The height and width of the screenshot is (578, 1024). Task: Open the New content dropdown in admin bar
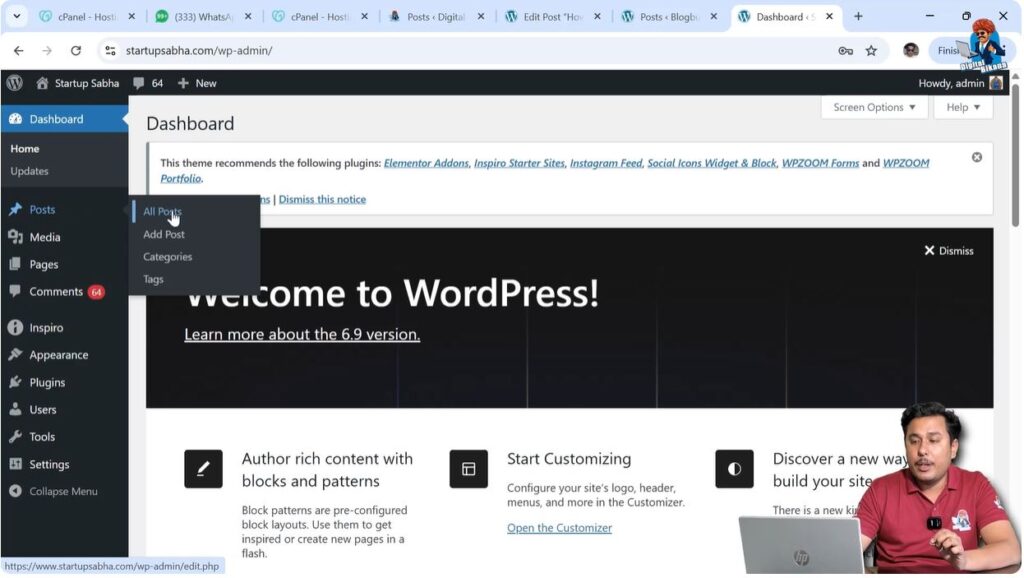pyautogui.click(x=197, y=83)
